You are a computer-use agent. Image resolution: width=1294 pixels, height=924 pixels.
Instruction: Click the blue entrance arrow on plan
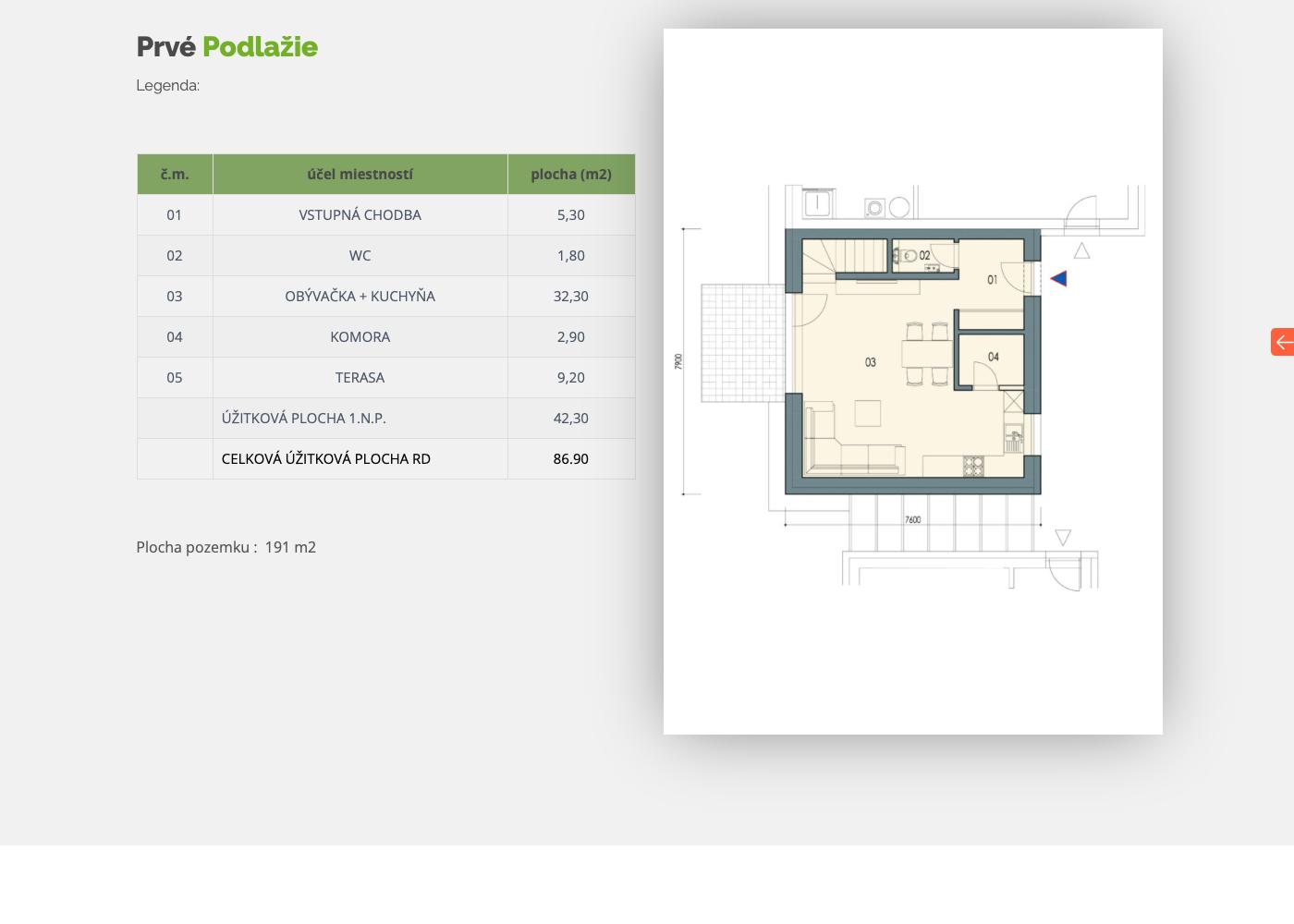[x=1059, y=278]
